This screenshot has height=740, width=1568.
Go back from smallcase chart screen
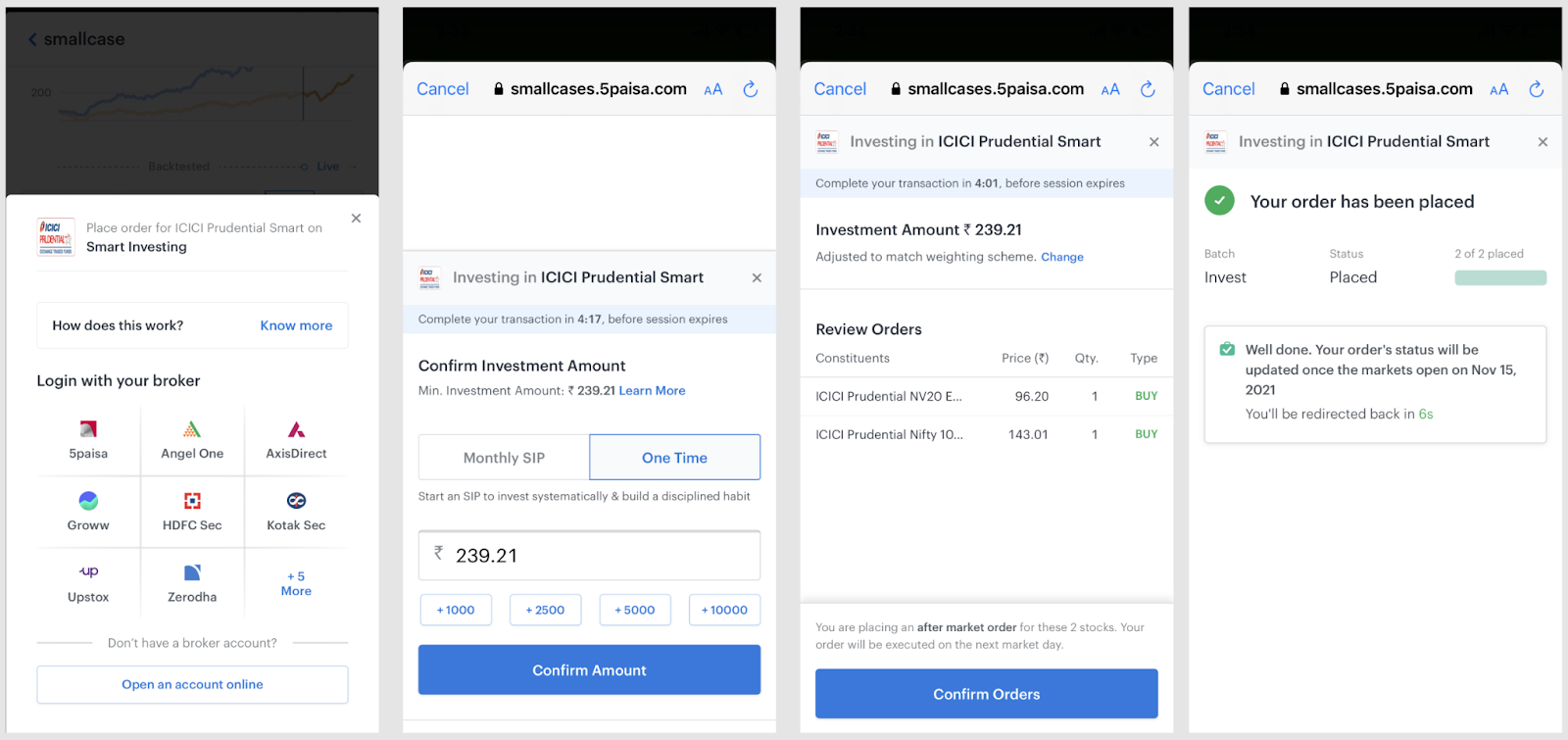click(32, 39)
